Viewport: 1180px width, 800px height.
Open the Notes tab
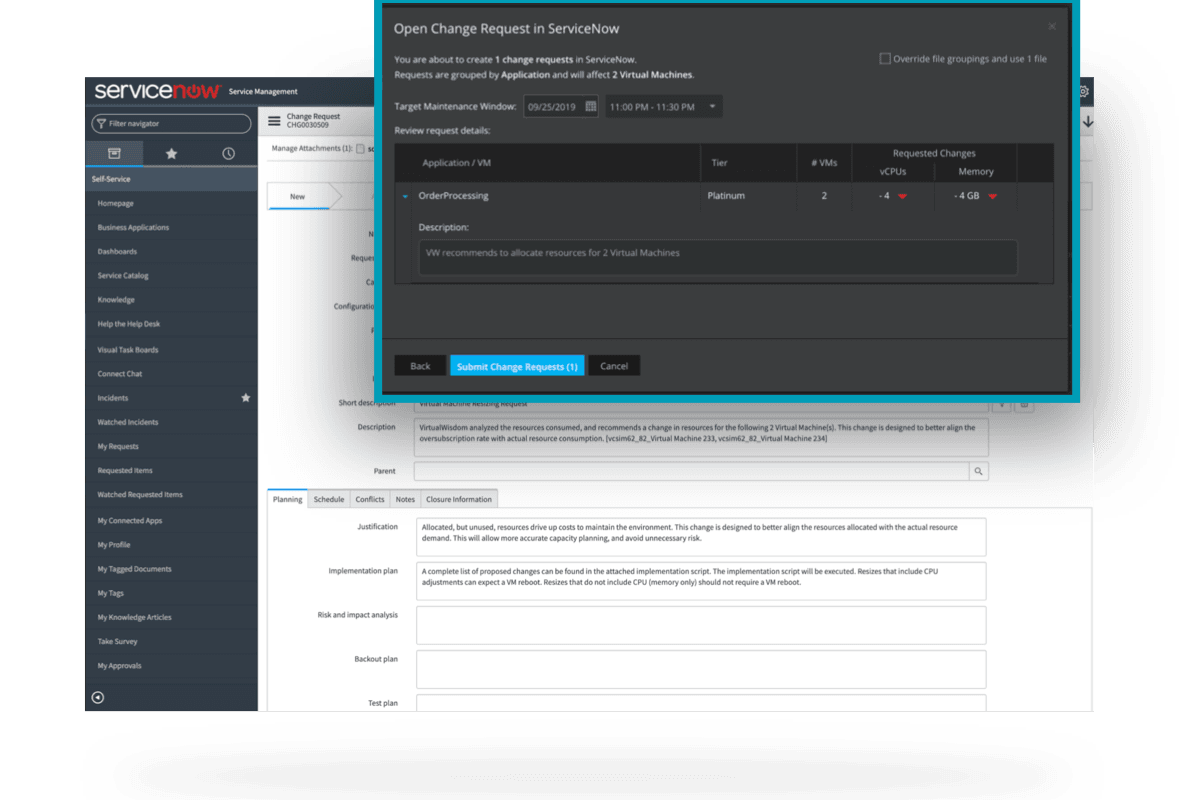pos(405,499)
